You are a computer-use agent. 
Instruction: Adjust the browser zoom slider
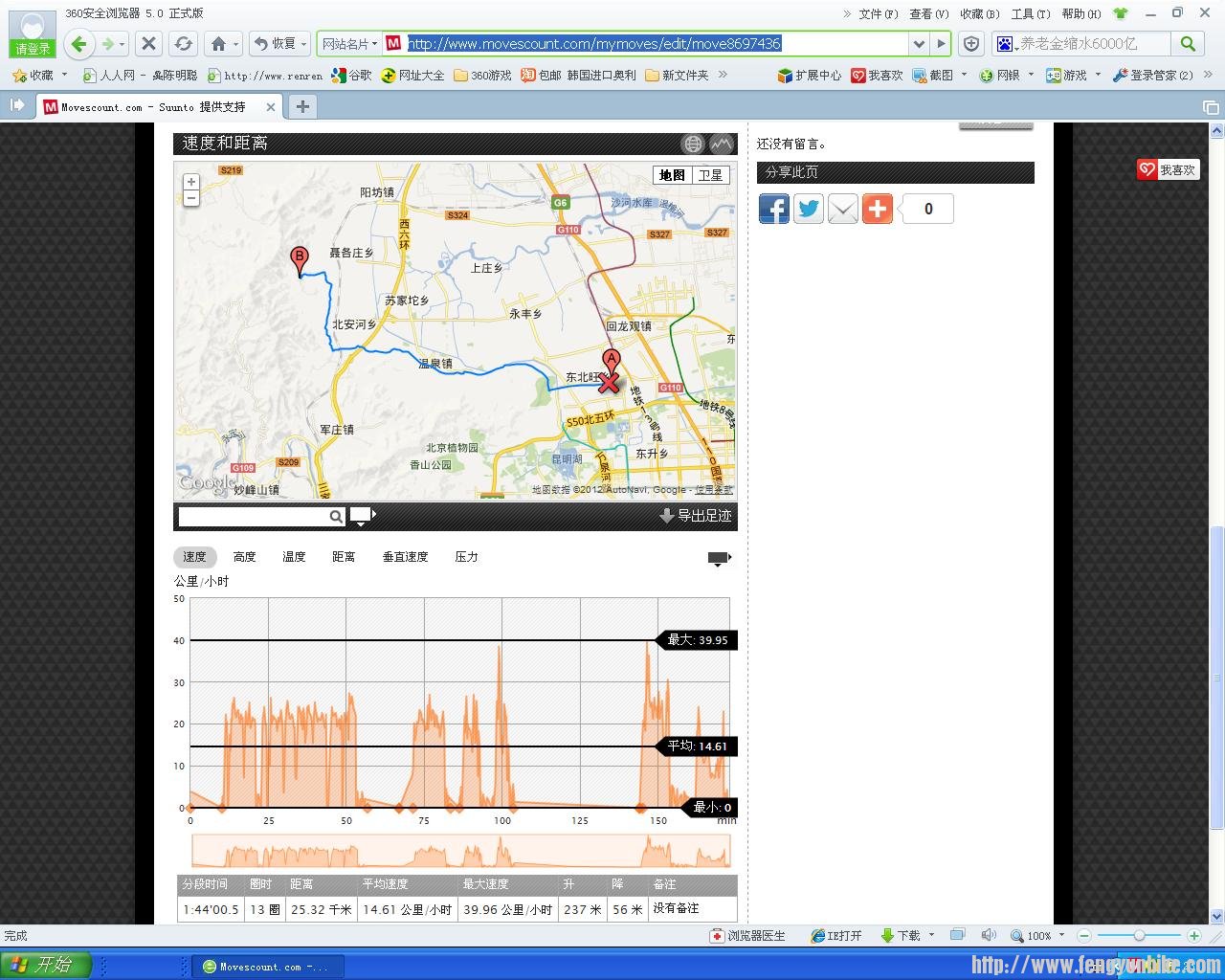tap(1139, 935)
